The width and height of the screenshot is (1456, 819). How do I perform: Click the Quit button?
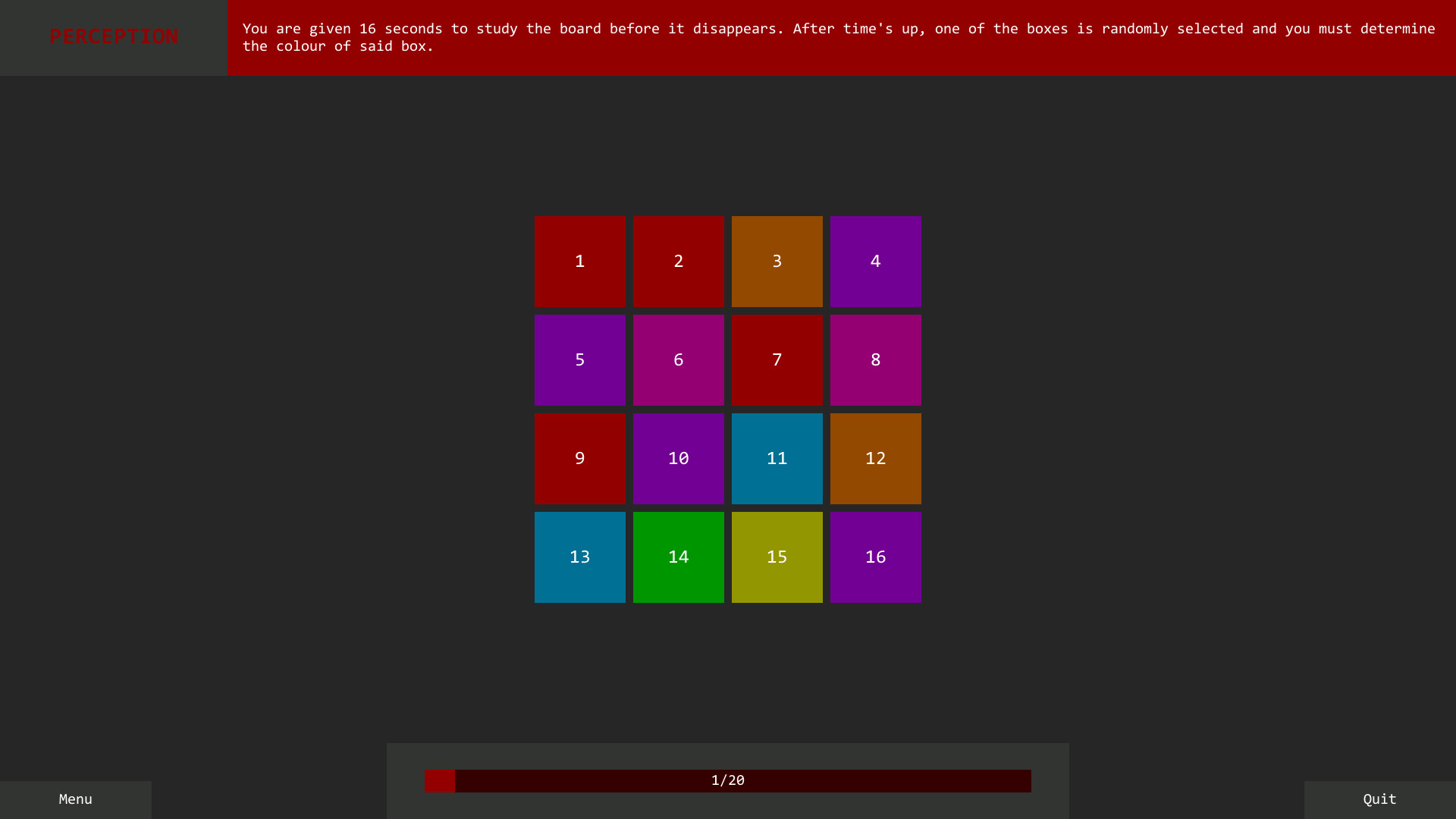(1379, 799)
